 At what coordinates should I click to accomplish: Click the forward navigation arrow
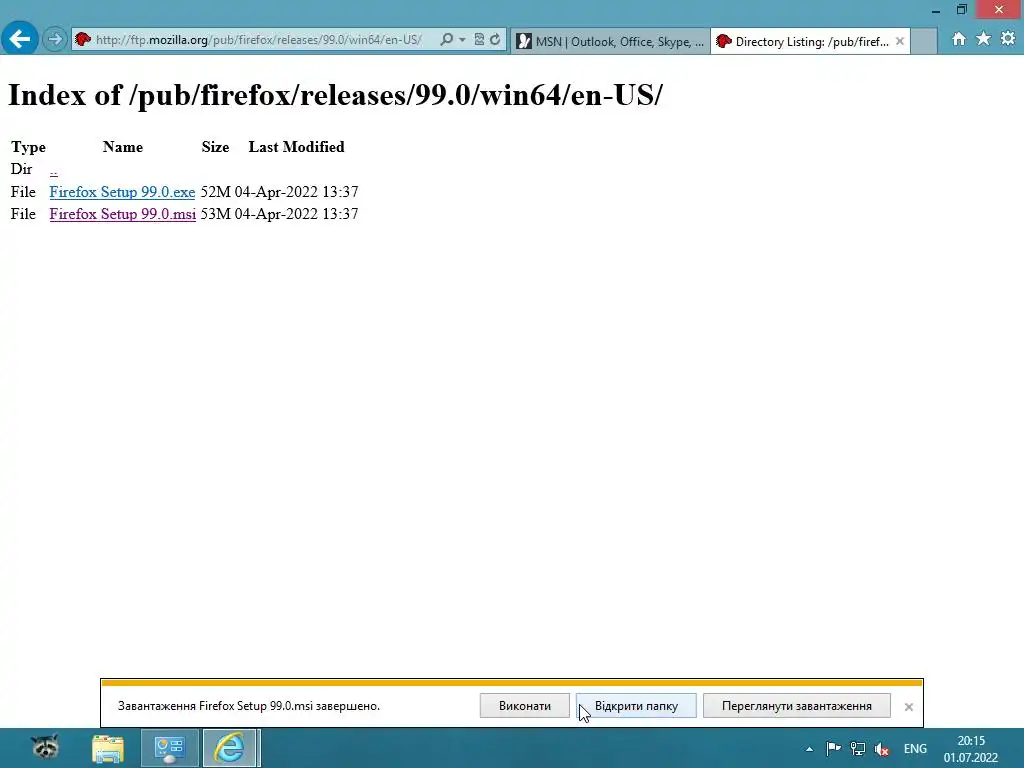[x=55, y=39]
